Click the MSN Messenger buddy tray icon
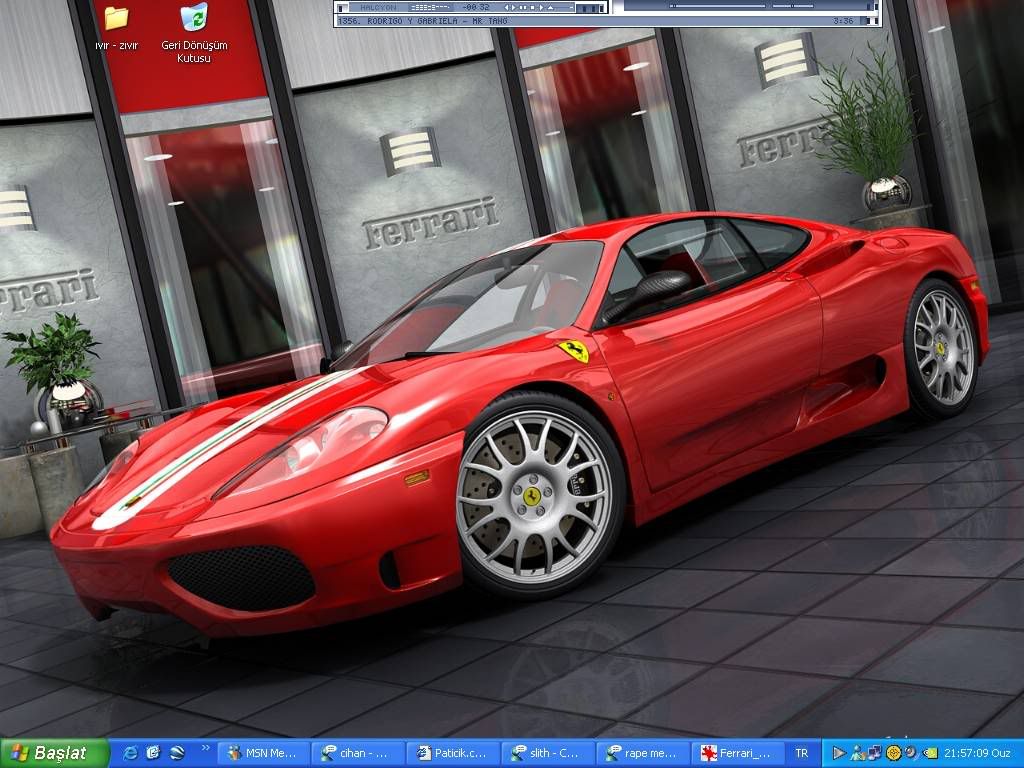 tap(856, 753)
